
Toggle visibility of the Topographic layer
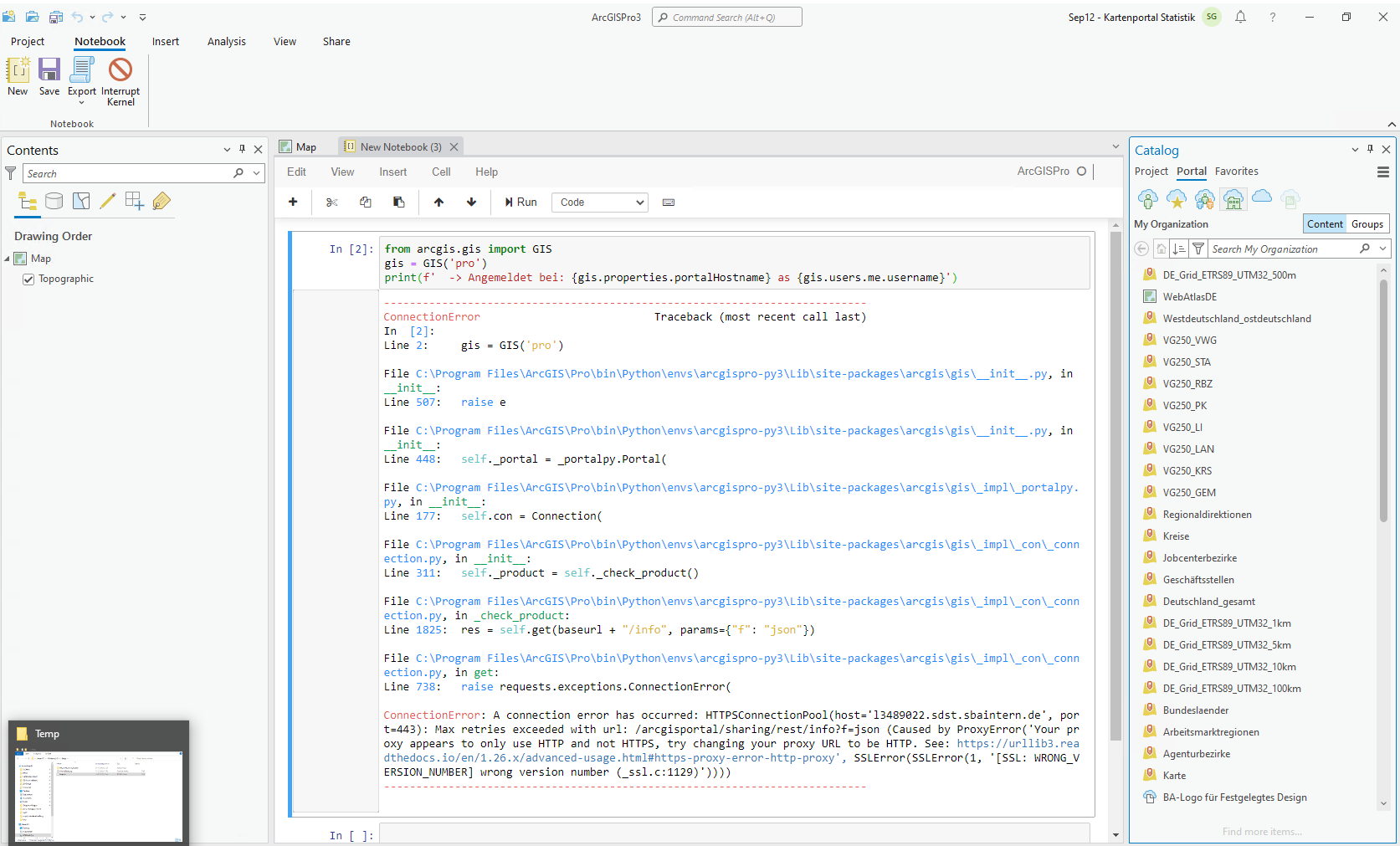(x=28, y=278)
